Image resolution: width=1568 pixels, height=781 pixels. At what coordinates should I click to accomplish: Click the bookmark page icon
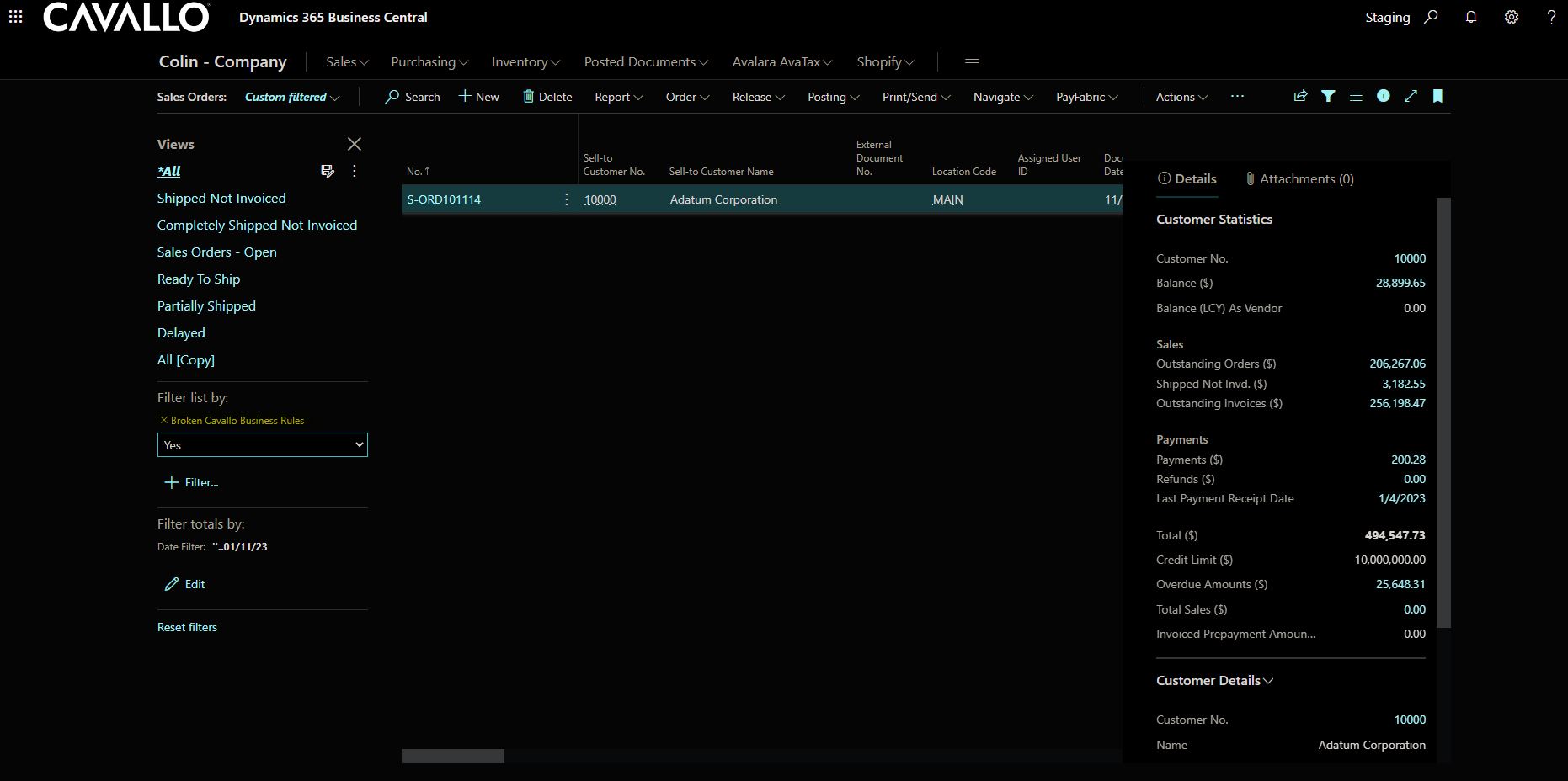click(1437, 97)
